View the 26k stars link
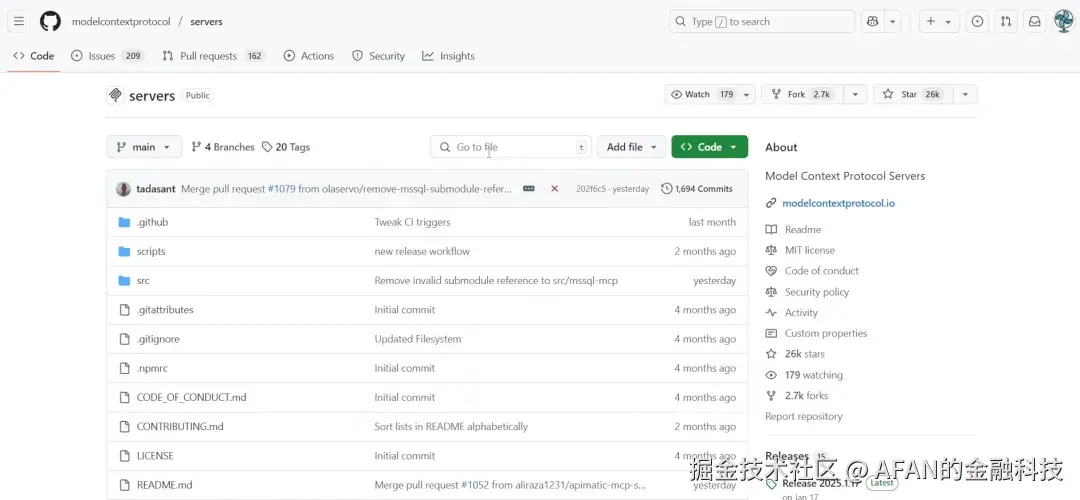This screenshot has width=1080, height=500. [x=804, y=354]
